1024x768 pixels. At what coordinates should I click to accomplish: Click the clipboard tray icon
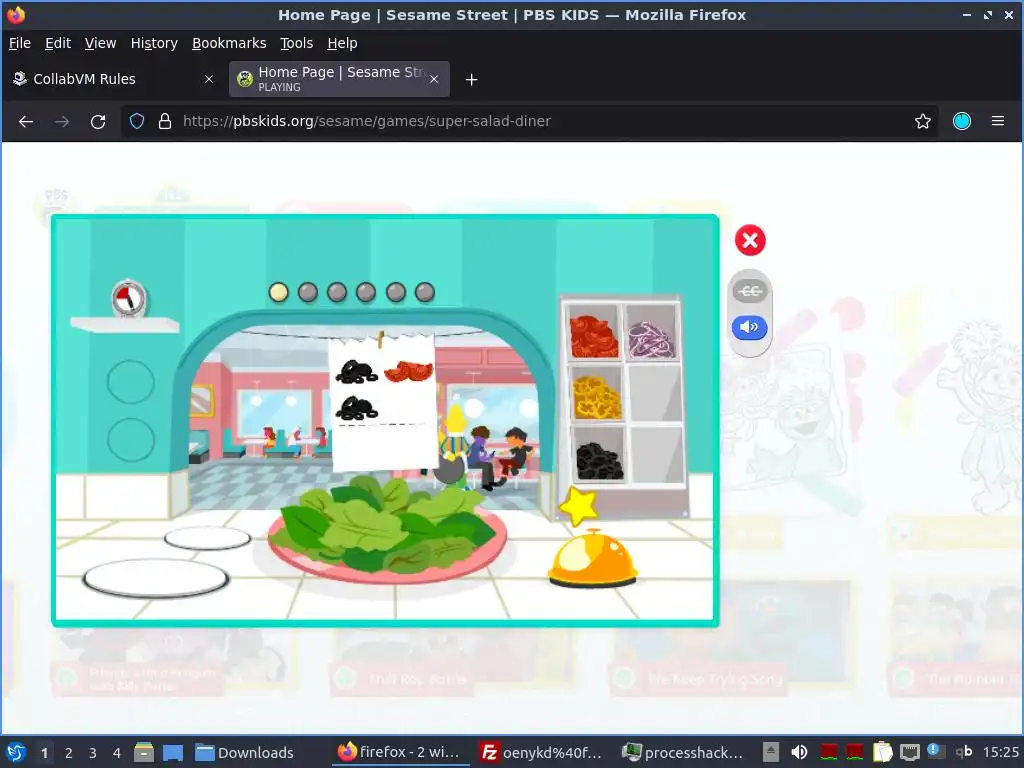(882, 752)
